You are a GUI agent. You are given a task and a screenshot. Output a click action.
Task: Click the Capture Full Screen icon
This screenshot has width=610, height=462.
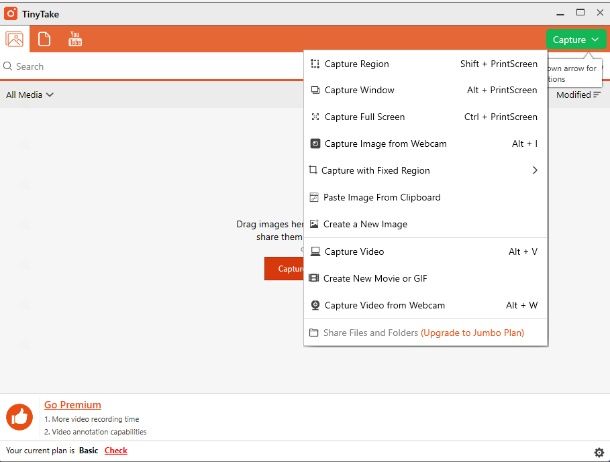(x=315, y=117)
